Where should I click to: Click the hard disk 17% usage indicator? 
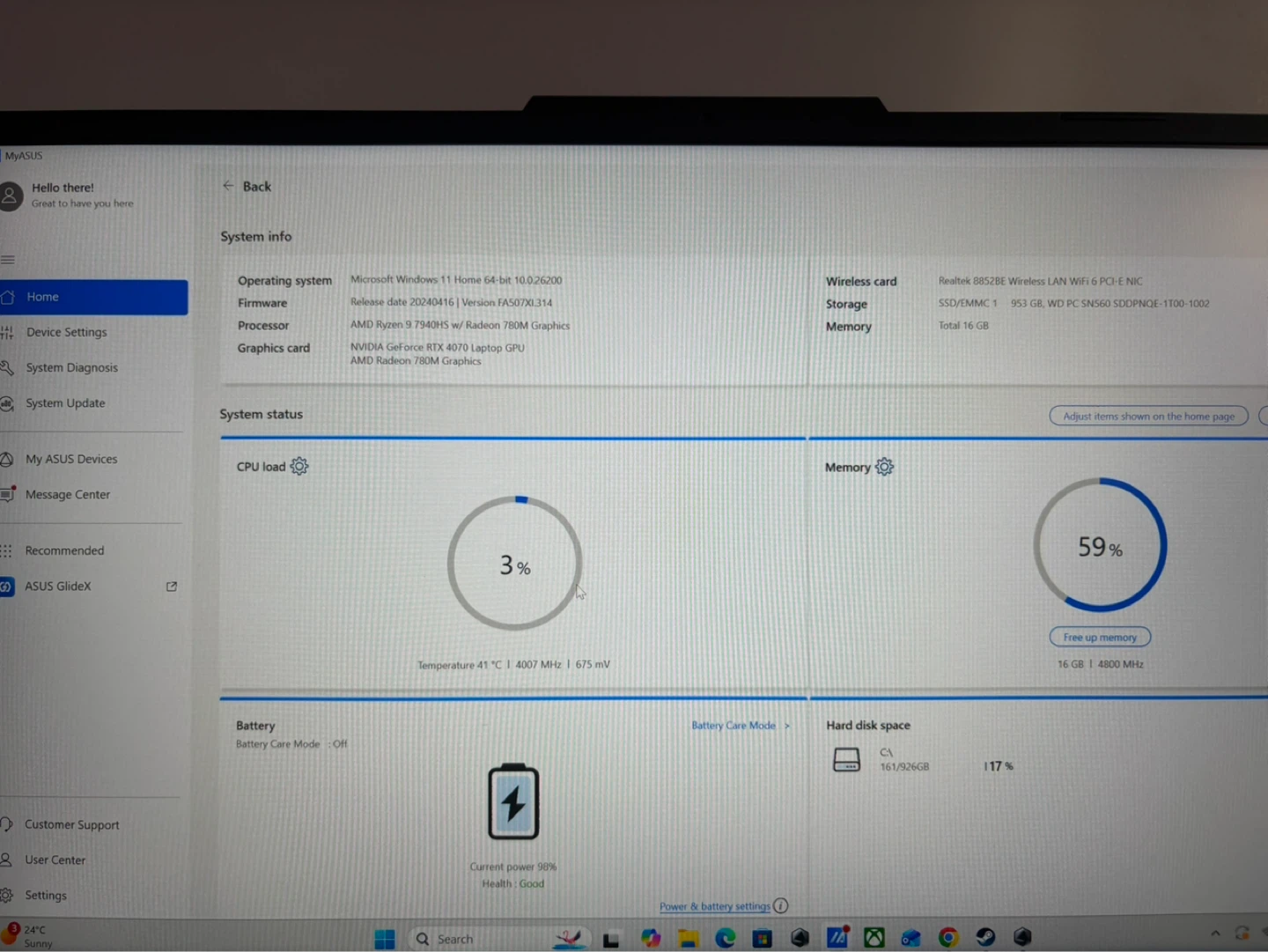click(999, 766)
